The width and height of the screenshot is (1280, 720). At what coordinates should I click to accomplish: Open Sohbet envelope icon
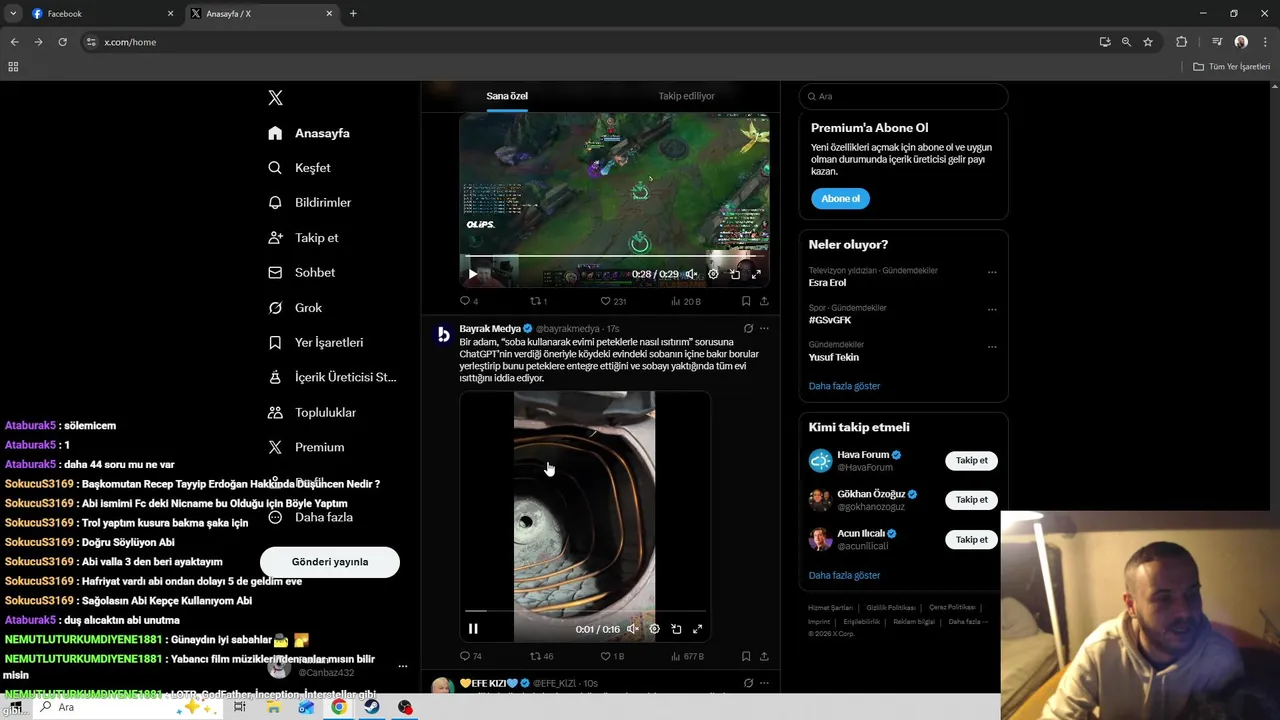tap(275, 273)
